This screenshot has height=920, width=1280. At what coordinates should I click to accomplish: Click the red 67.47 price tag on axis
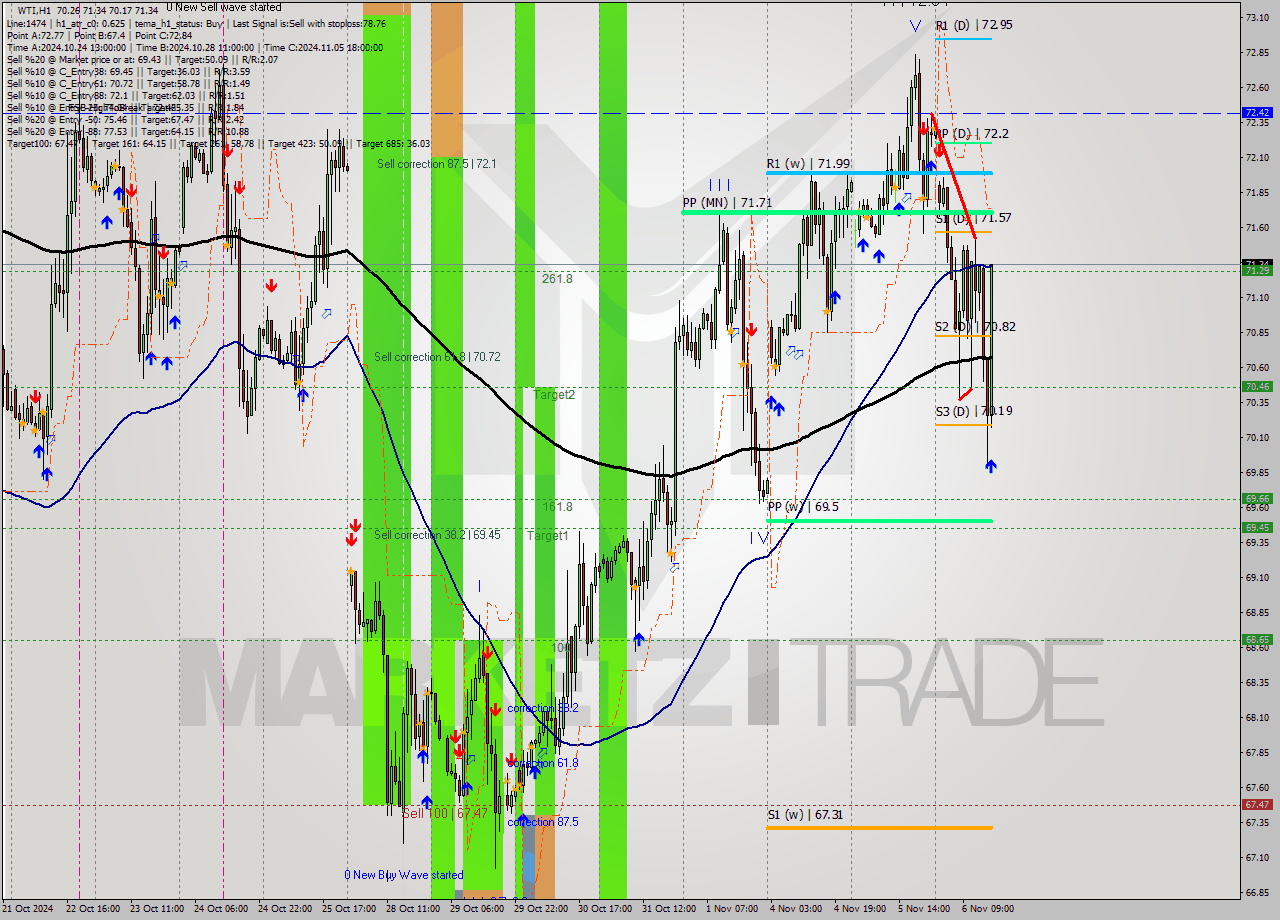pyautogui.click(x=1258, y=805)
